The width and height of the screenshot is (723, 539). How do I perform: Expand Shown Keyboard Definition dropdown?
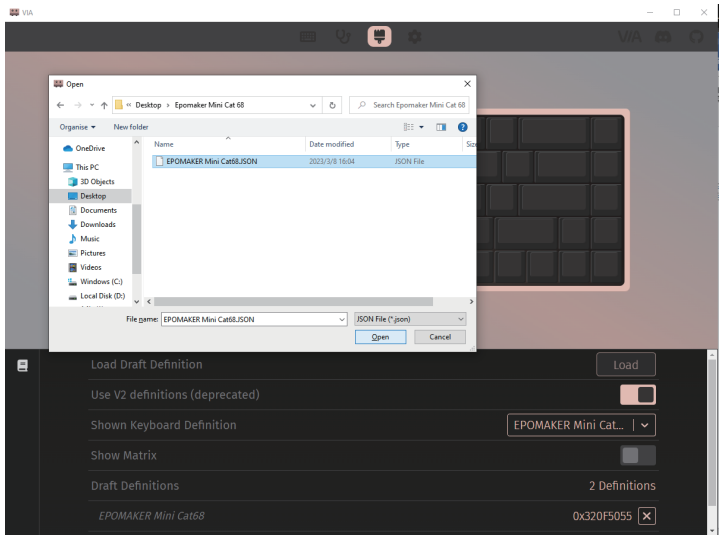coord(645,425)
